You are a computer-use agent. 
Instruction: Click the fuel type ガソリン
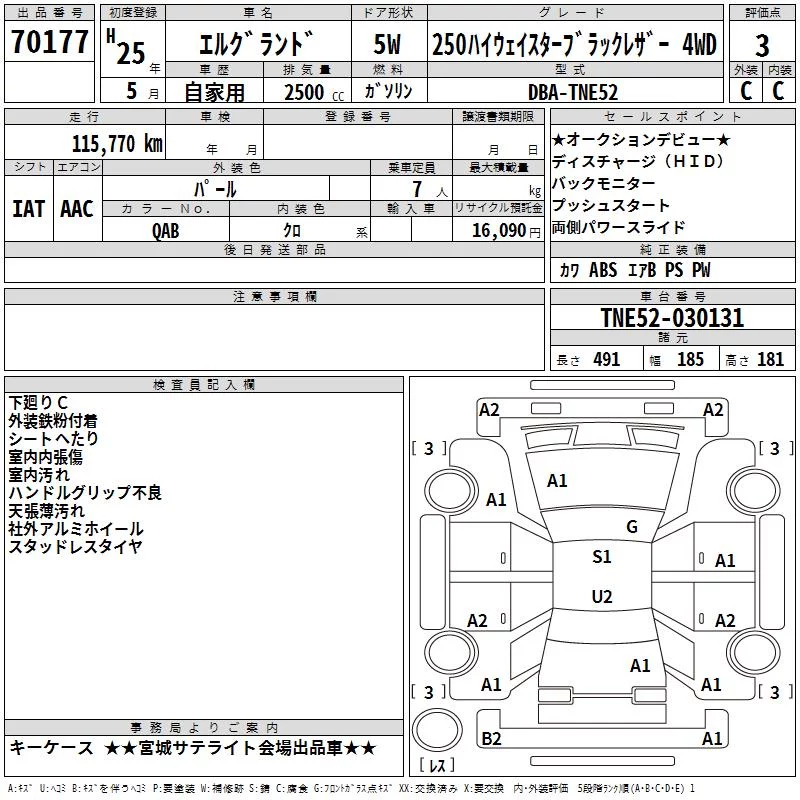[x=388, y=91]
